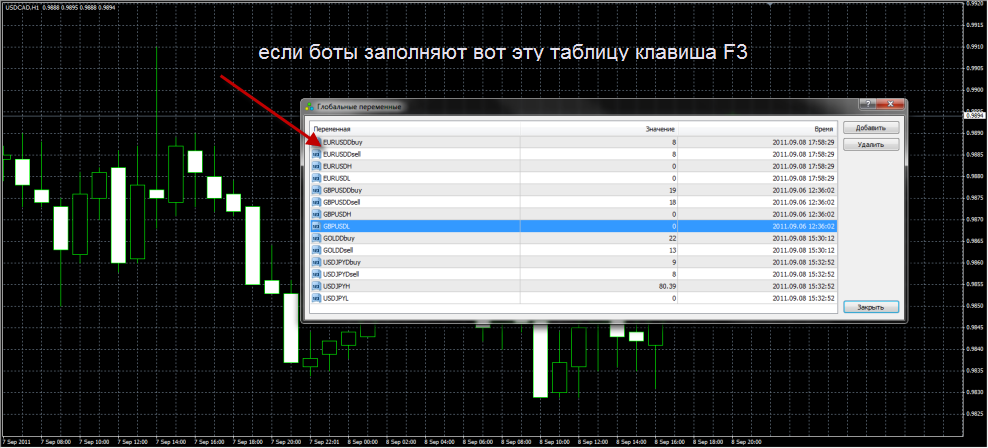Select the EURUSDH variable name
This screenshot has width=988, height=448.
pos(337,166)
